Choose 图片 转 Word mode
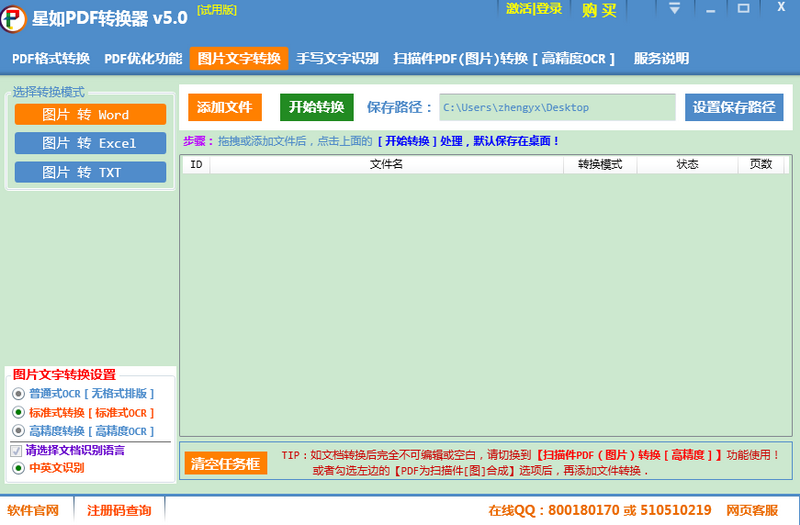The width and height of the screenshot is (800, 525). 90,114
